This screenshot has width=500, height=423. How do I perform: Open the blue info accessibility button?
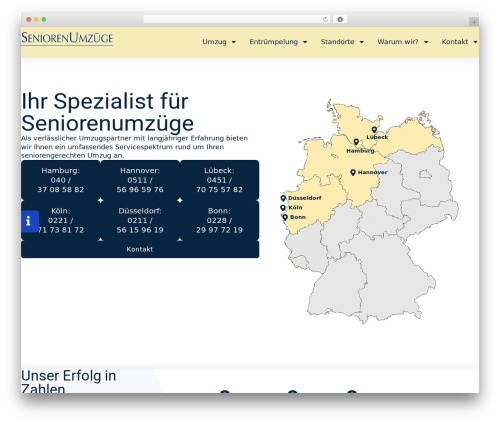click(x=30, y=221)
